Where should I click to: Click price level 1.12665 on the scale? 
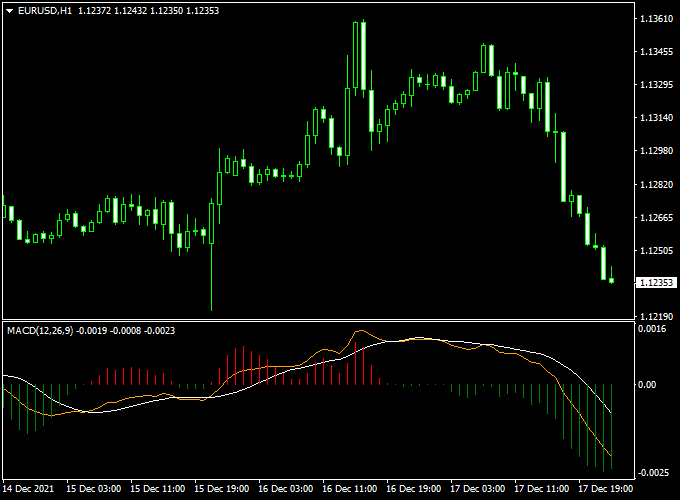click(657, 217)
